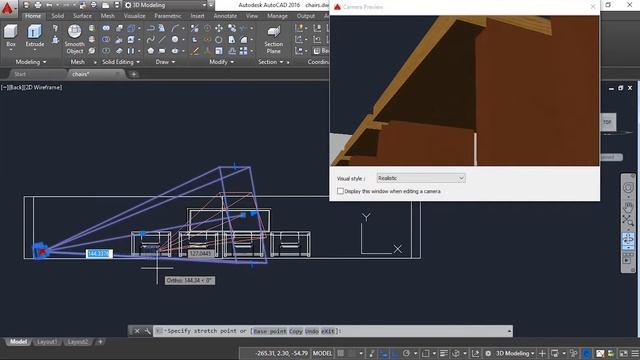
Task: Open the 3D Modeling workspace switcher in status bar
Action: tap(515, 353)
